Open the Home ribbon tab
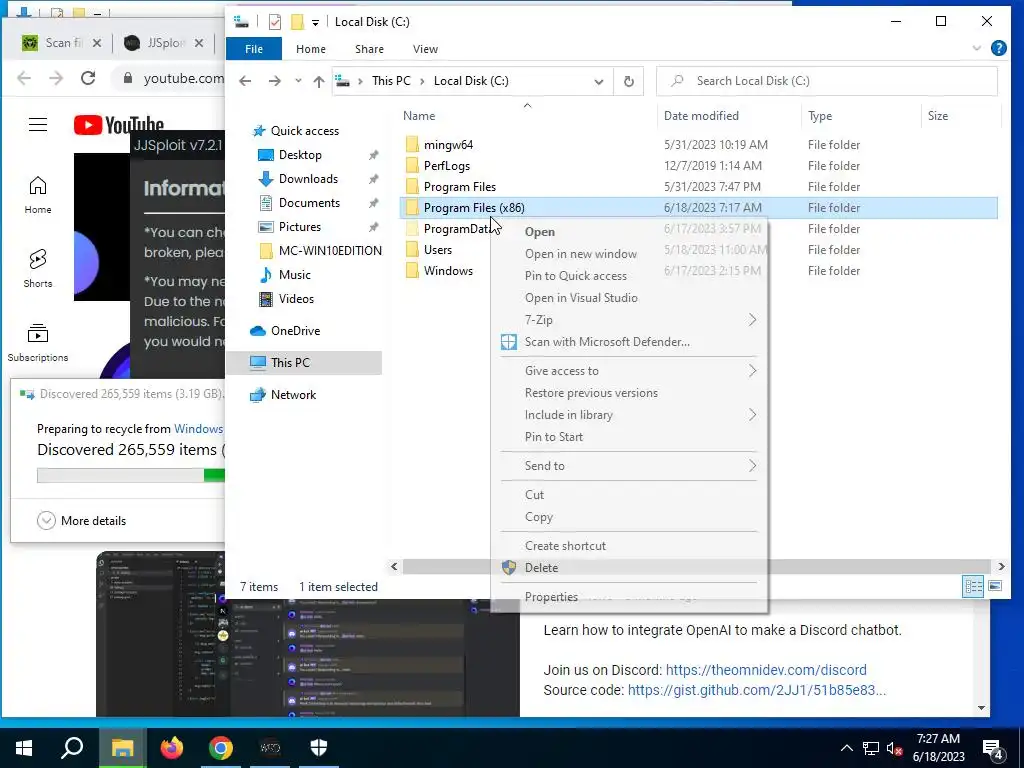 coord(311,49)
